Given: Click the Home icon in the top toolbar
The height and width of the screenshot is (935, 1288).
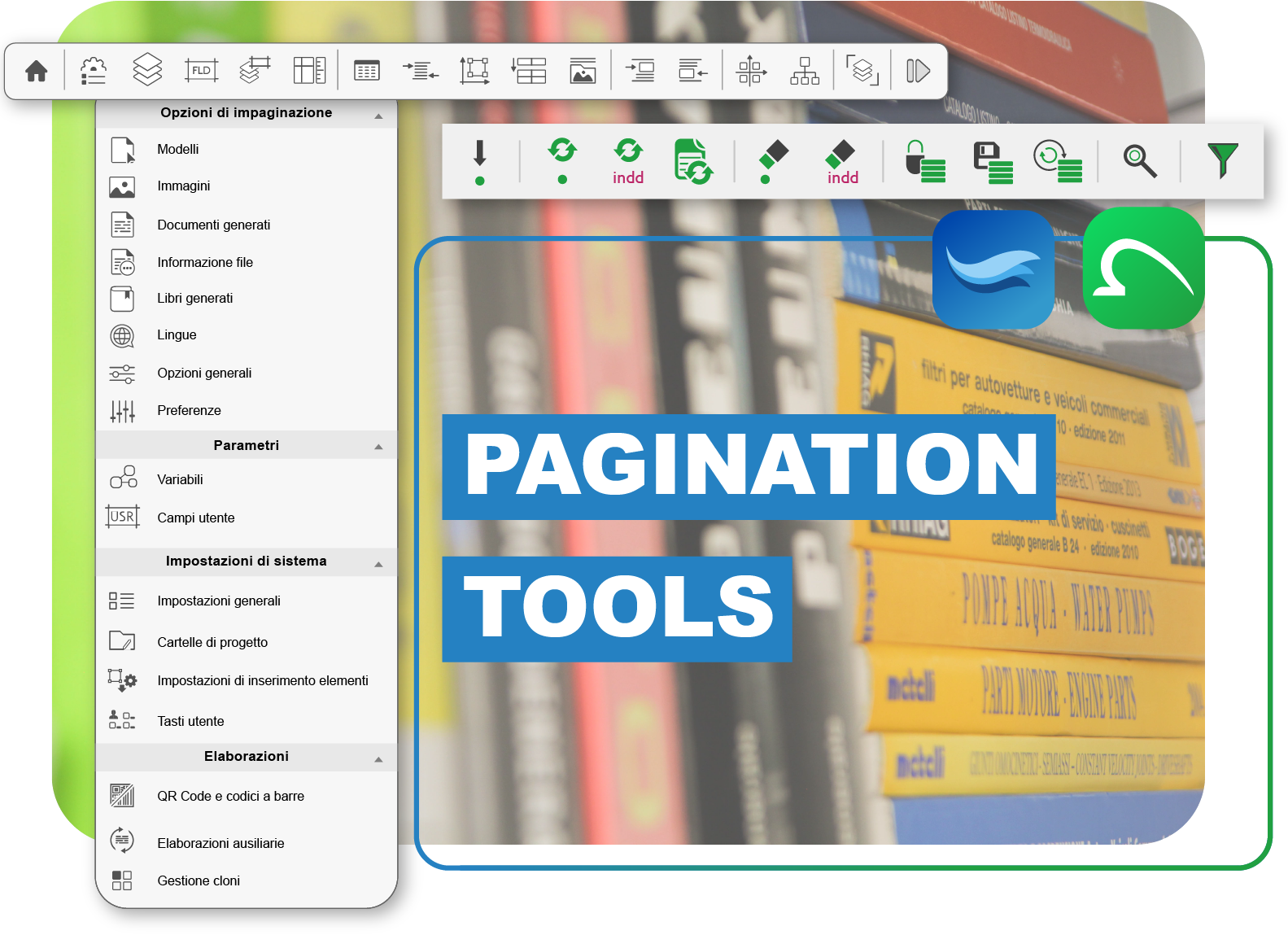Looking at the screenshot, I should [x=37, y=72].
